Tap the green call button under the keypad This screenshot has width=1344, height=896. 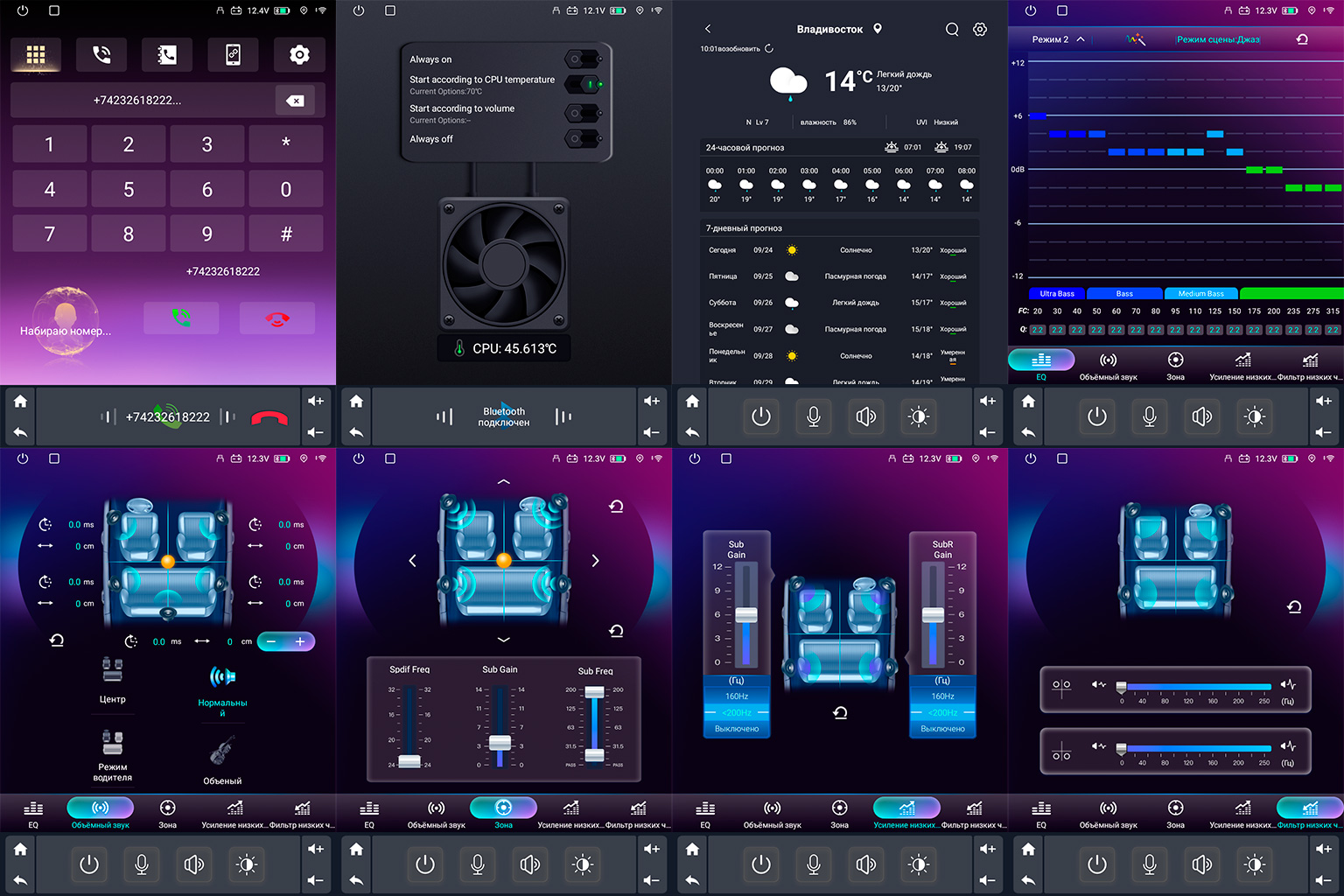pos(181,318)
